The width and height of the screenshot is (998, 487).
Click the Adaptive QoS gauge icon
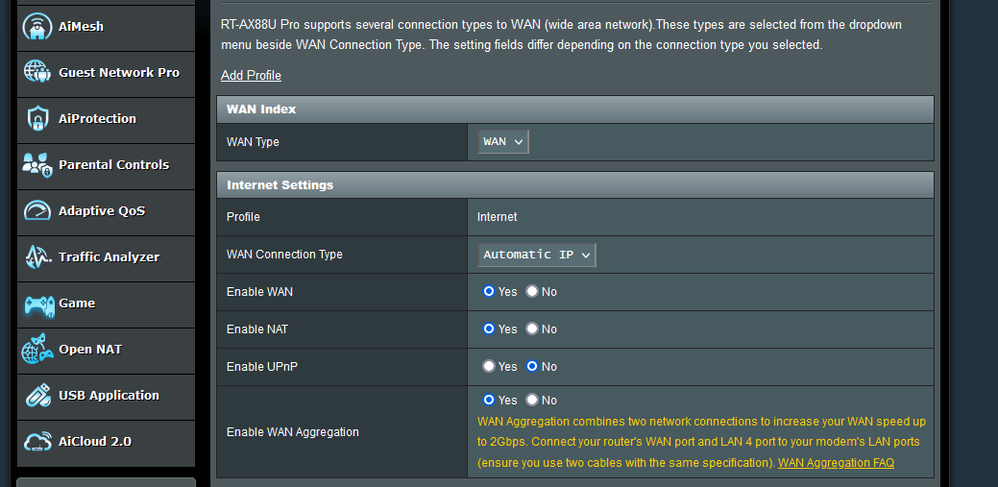point(37,211)
